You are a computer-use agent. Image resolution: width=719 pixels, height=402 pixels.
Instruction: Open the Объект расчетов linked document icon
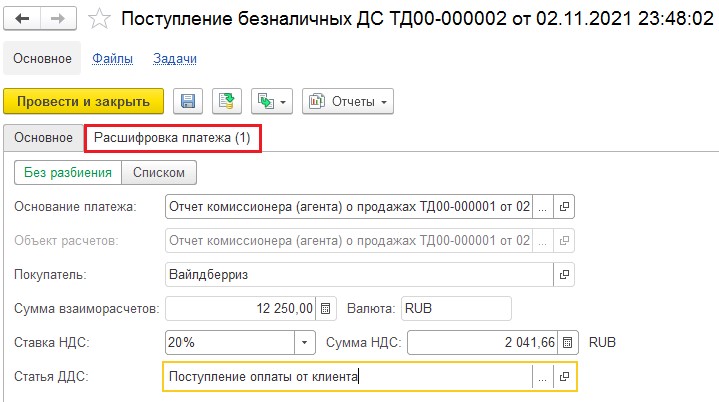[564, 241]
